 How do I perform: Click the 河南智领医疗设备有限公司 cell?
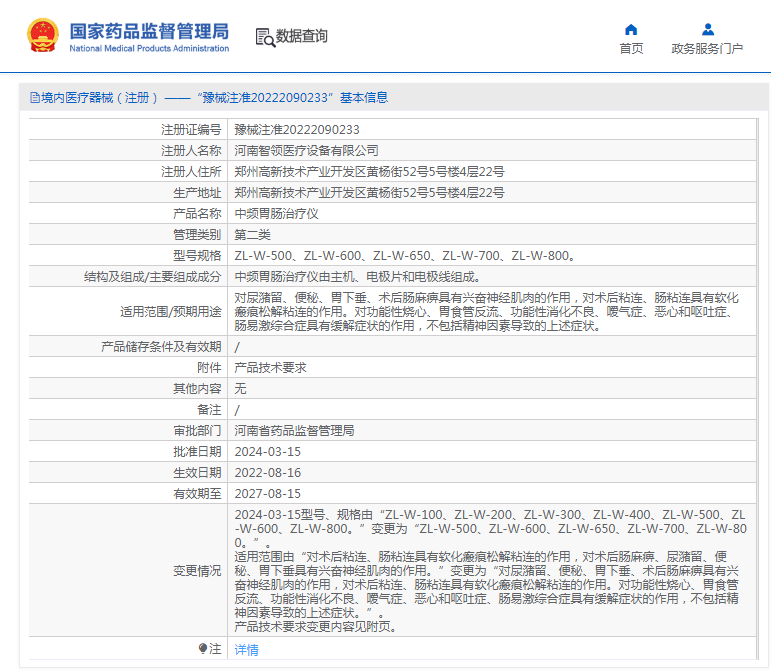pyautogui.click(x=306, y=150)
